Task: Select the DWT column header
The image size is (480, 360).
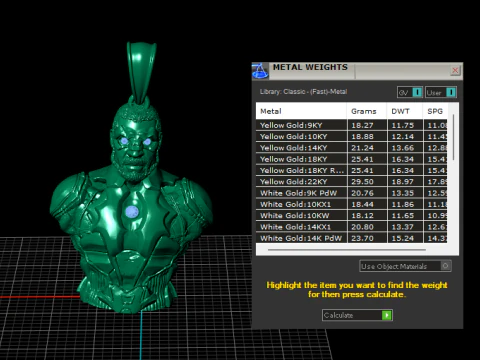Action: pyautogui.click(x=405, y=111)
